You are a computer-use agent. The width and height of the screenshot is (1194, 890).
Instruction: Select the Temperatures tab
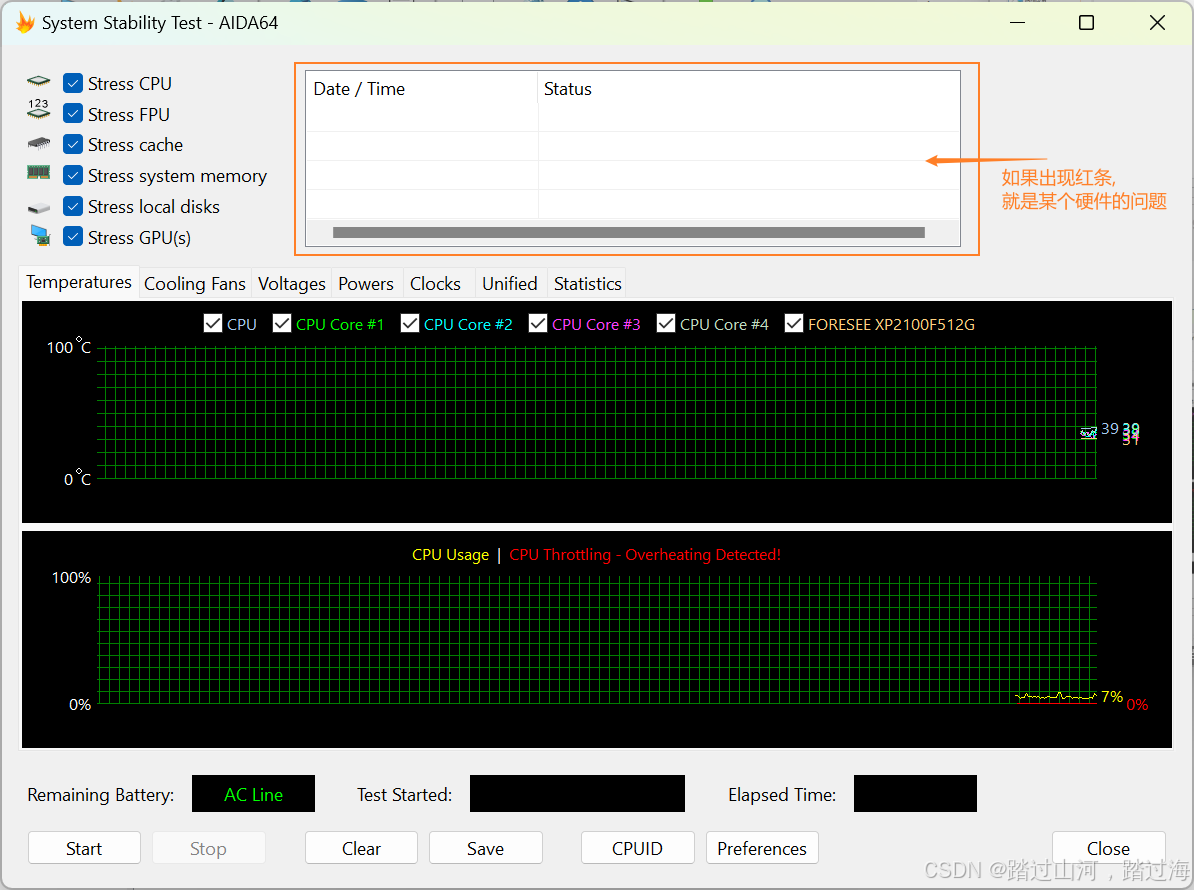coord(78,282)
